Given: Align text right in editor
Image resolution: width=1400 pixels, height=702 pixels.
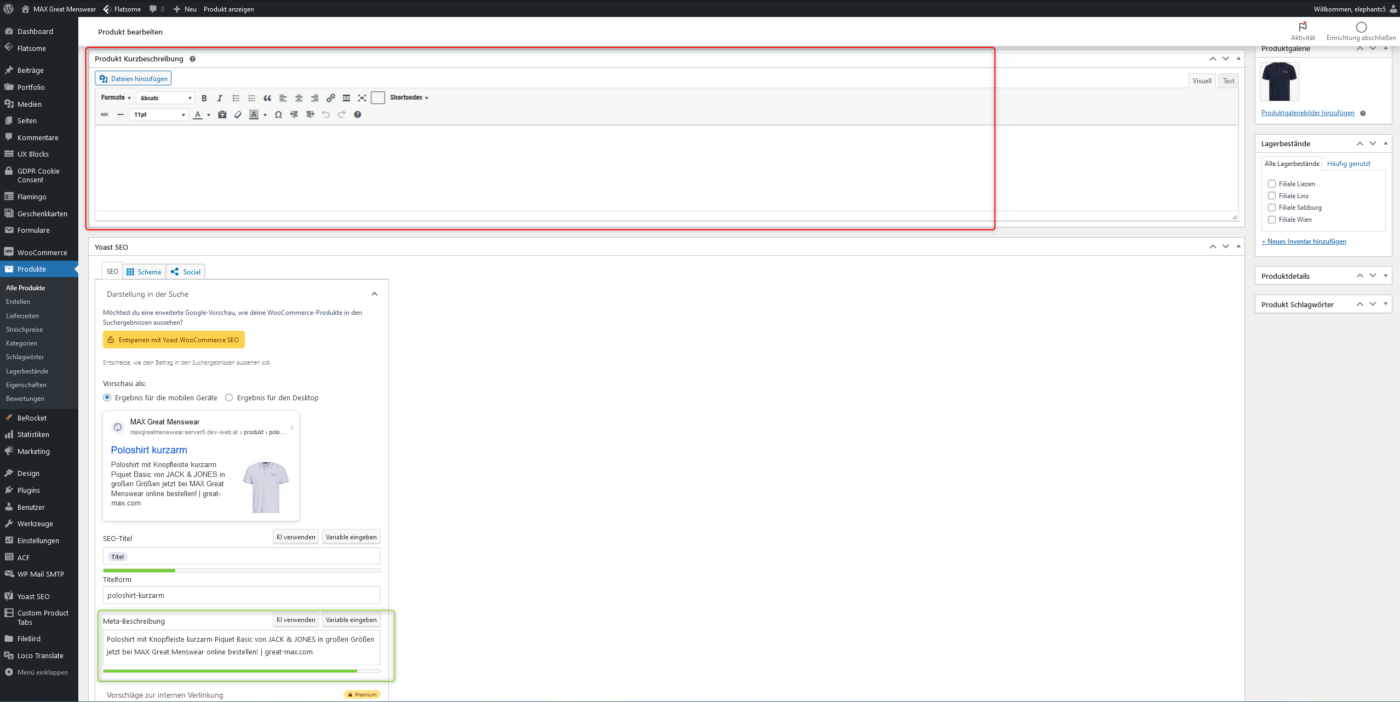Looking at the screenshot, I should click(314, 98).
